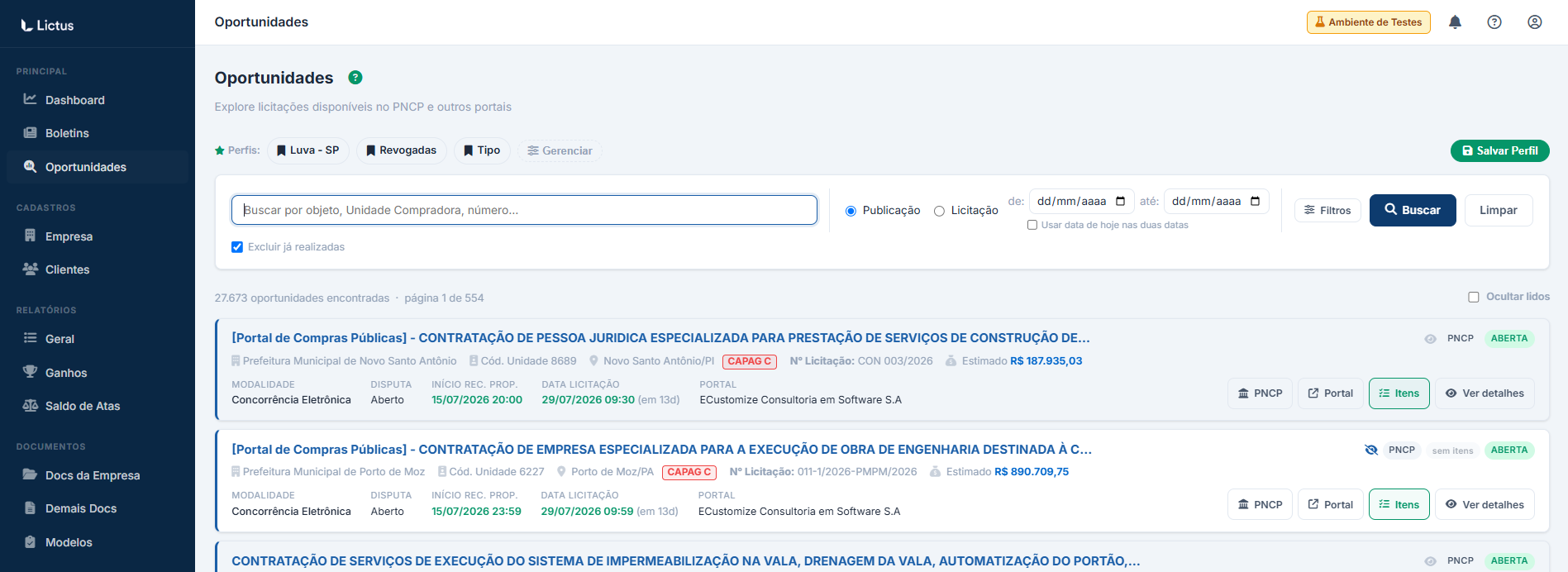Apply the Revogadas profile

[x=401, y=150]
